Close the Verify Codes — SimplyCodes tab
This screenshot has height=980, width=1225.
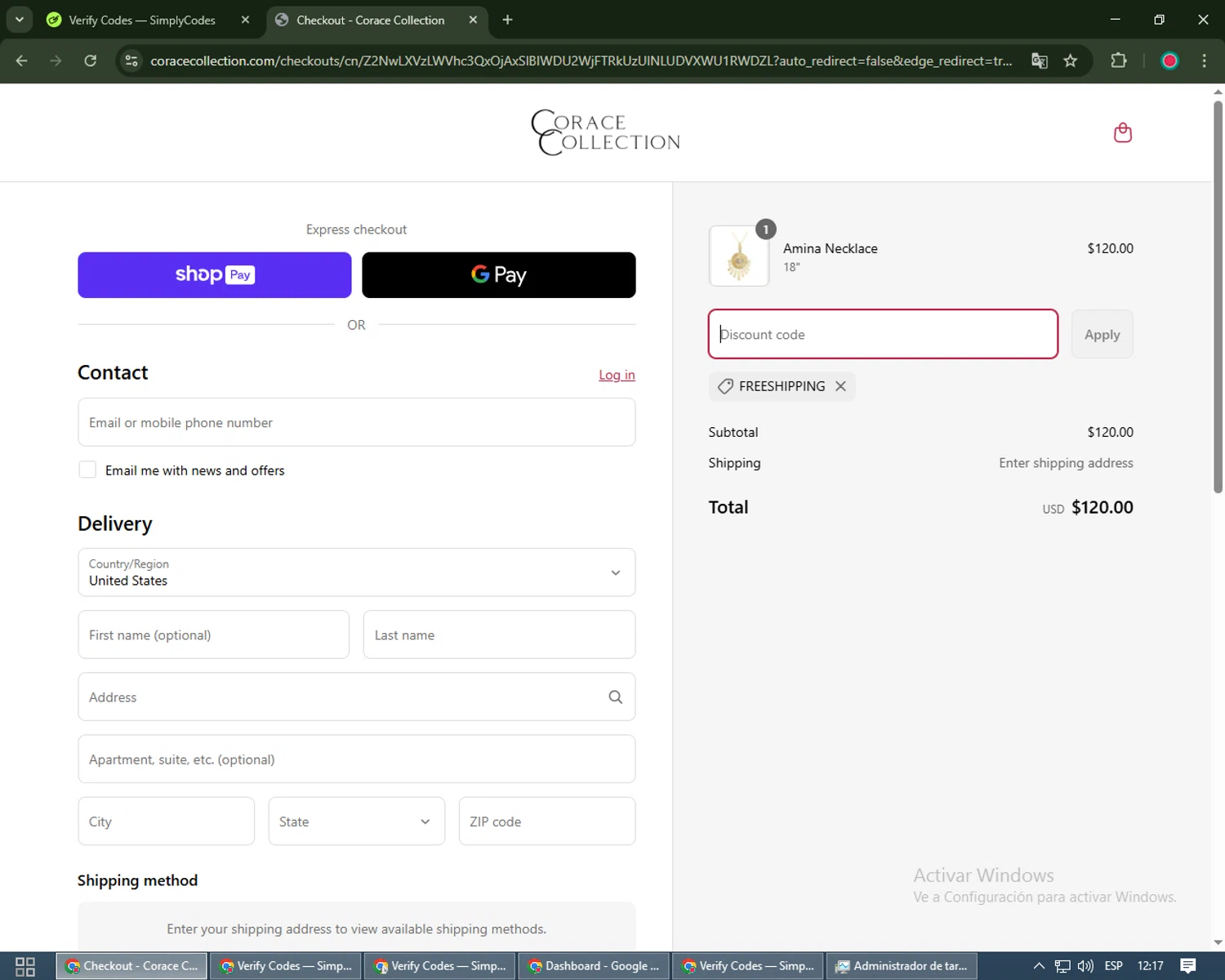245,20
